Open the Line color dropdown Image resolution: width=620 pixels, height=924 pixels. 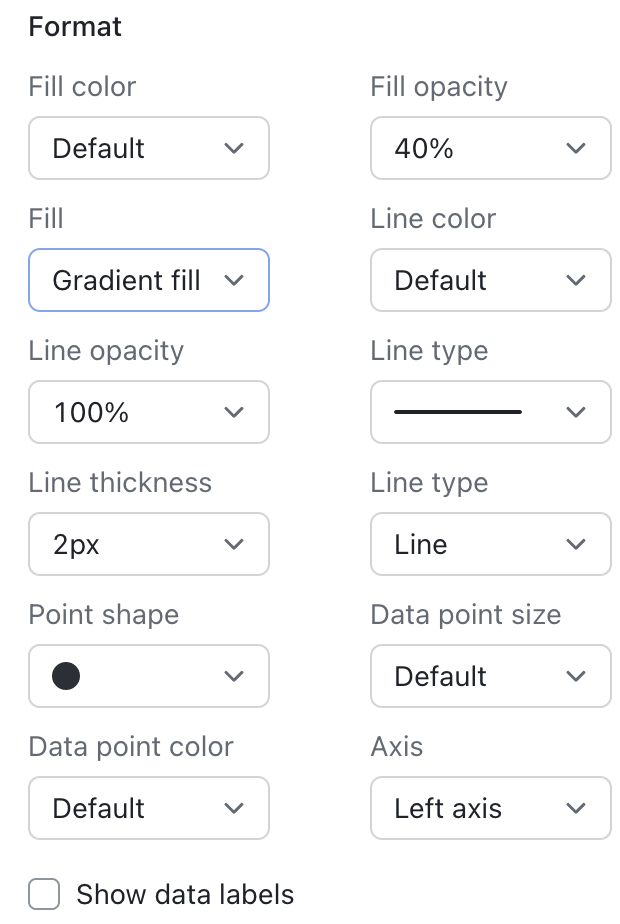490,280
